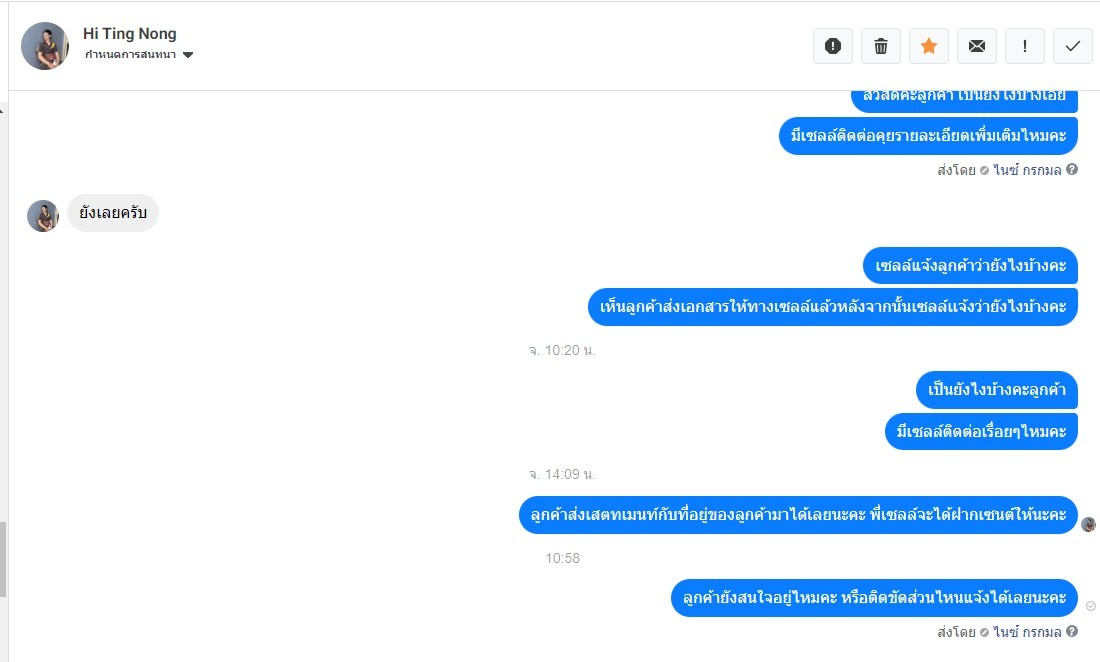Screen dimensions: 1100x662
Task: Toggle the orange star follow-up icon
Action: point(929,46)
